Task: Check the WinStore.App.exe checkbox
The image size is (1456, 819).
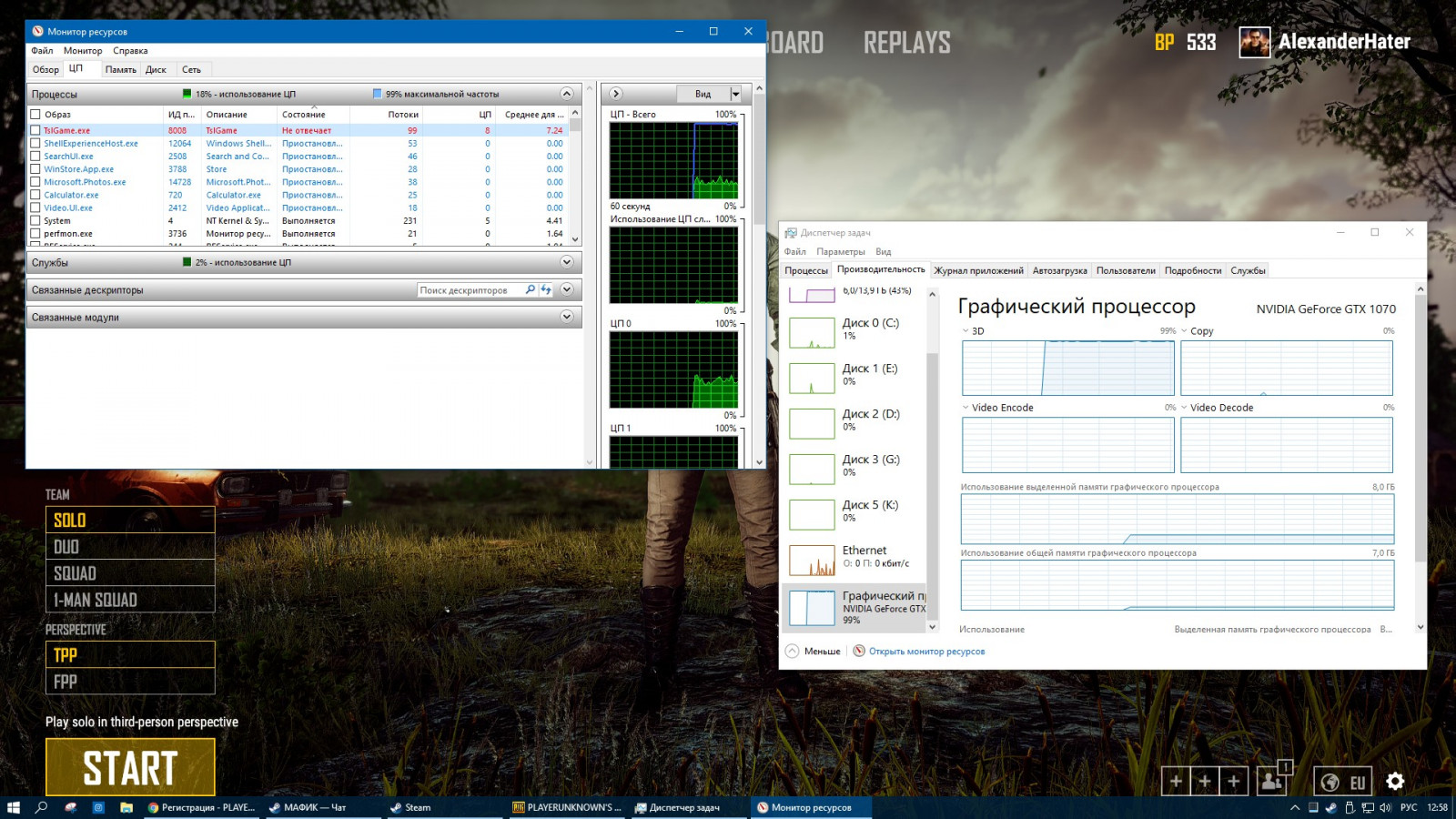Action: (35, 169)
